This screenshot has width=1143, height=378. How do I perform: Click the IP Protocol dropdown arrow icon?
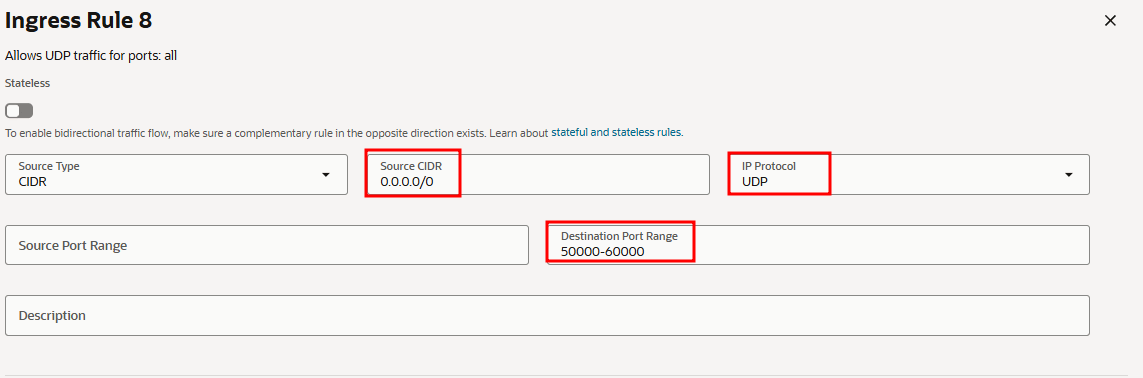(1069, 175)
